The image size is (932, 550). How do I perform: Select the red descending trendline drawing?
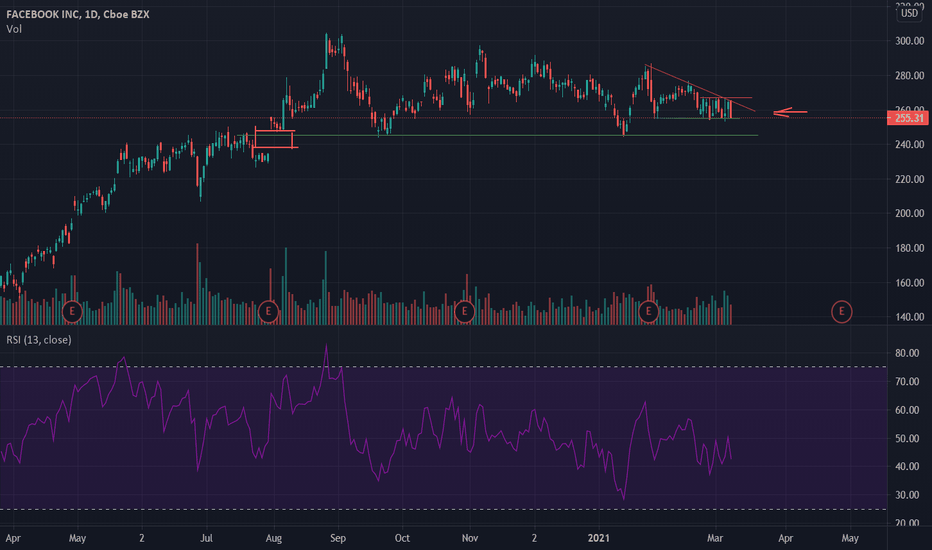(700, 87)
